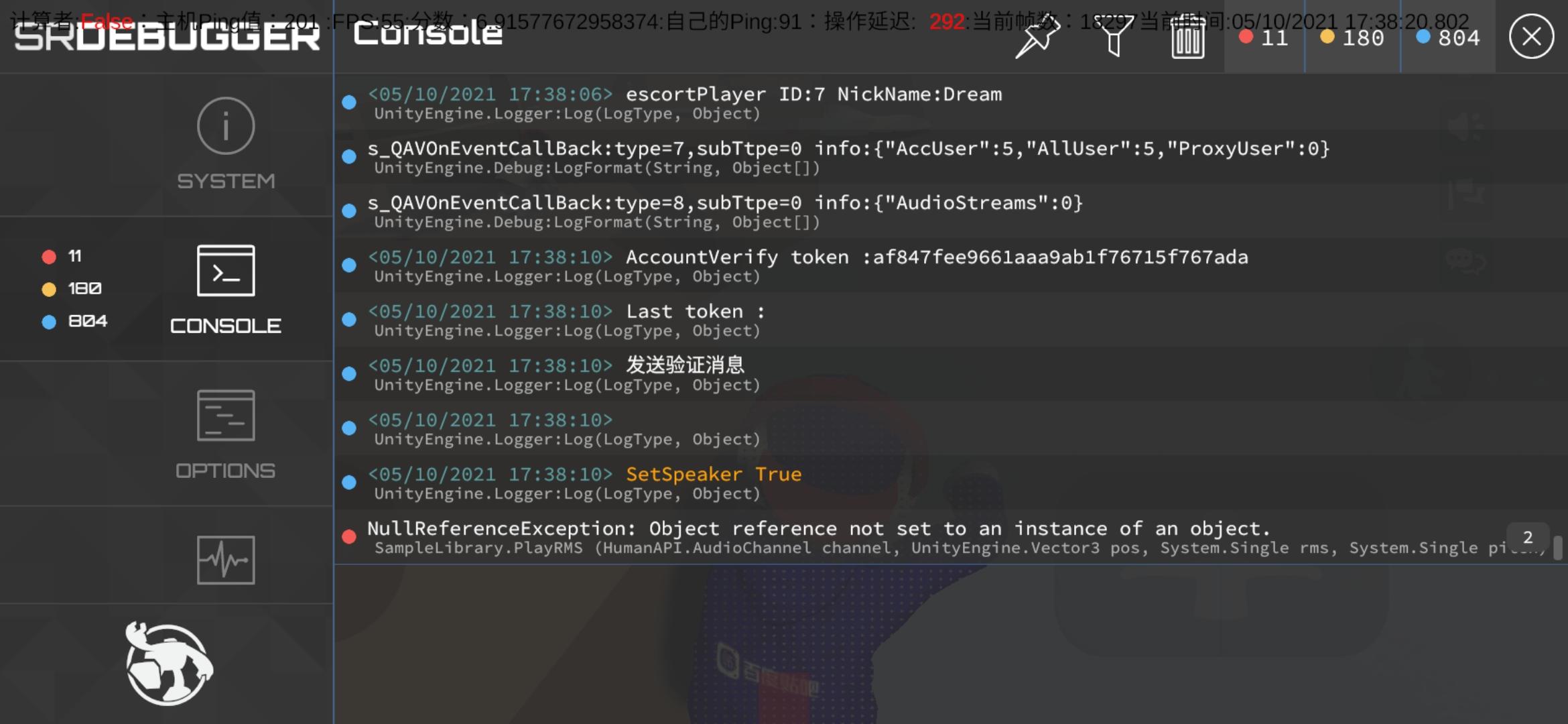Switch to the CONSOLE tab label
The image size is (1568, 724).
click(226, 326)
